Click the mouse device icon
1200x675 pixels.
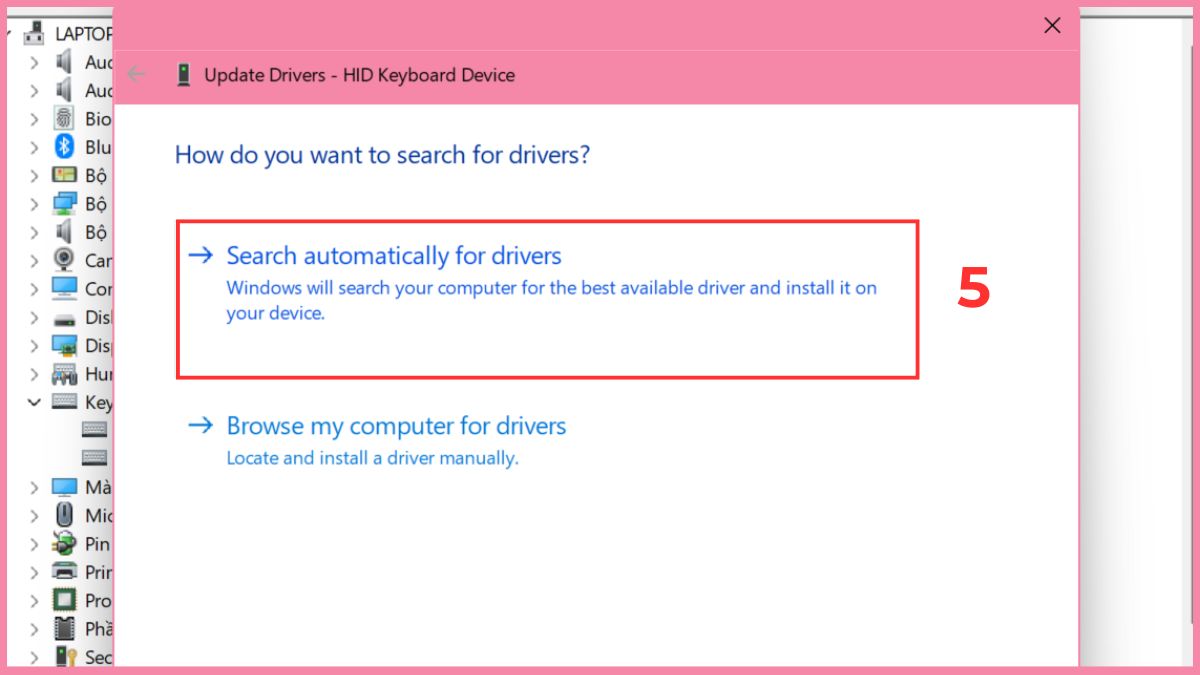coord(62,514)
